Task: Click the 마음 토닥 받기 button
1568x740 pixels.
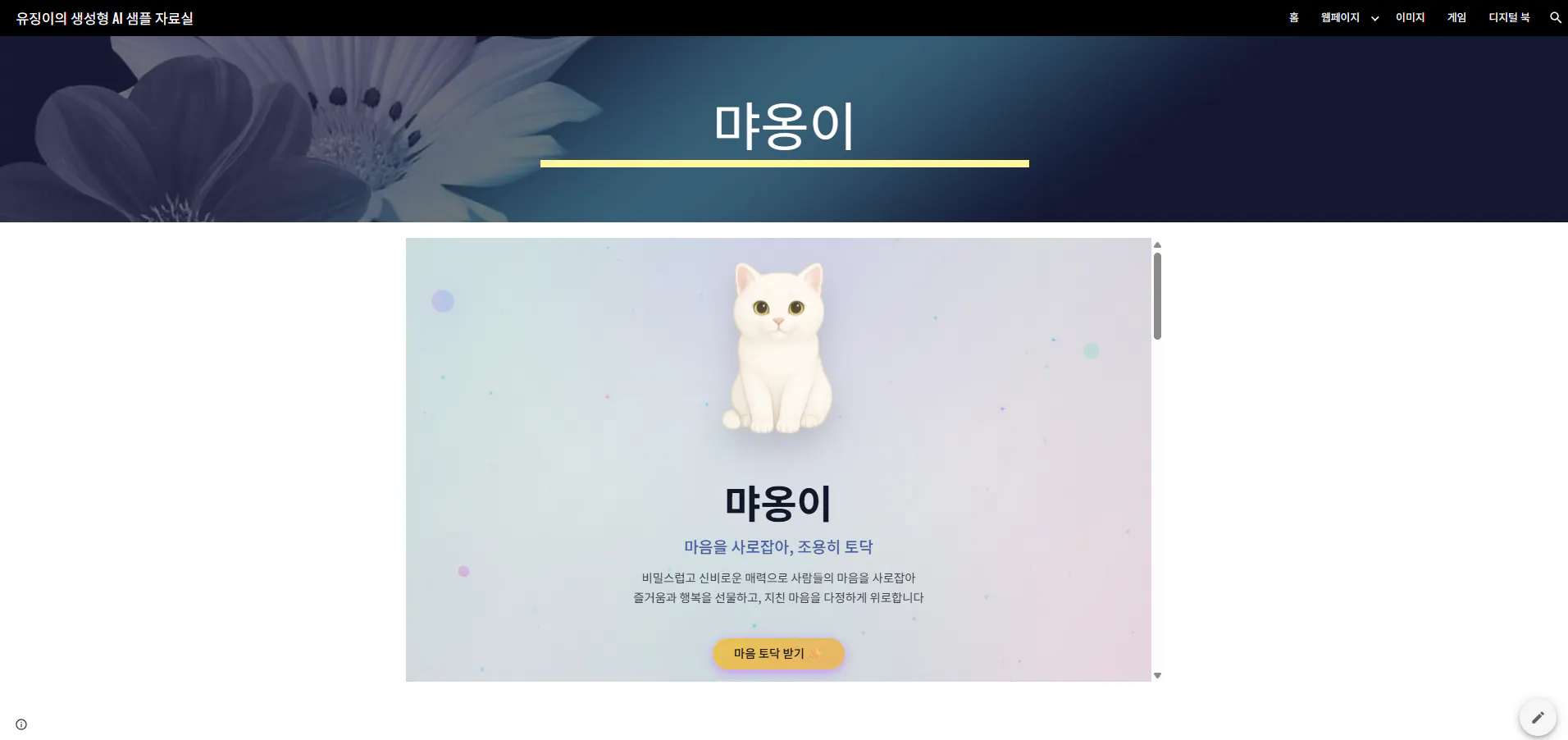Action: click(x=778, y=654)
